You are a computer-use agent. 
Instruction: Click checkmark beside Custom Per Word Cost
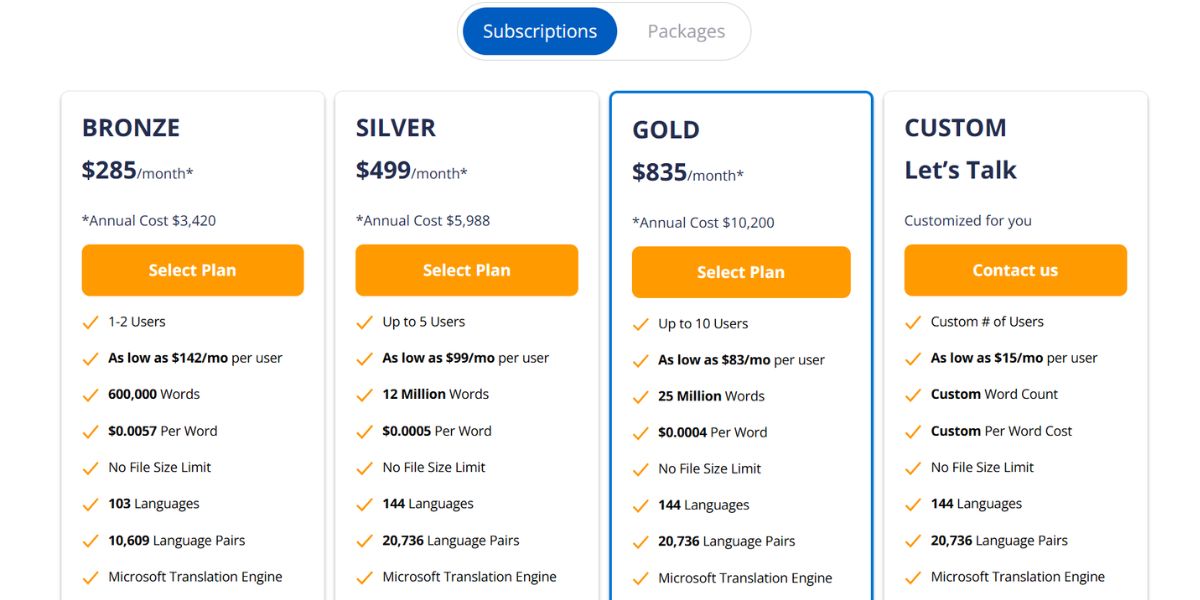point(913,431)
